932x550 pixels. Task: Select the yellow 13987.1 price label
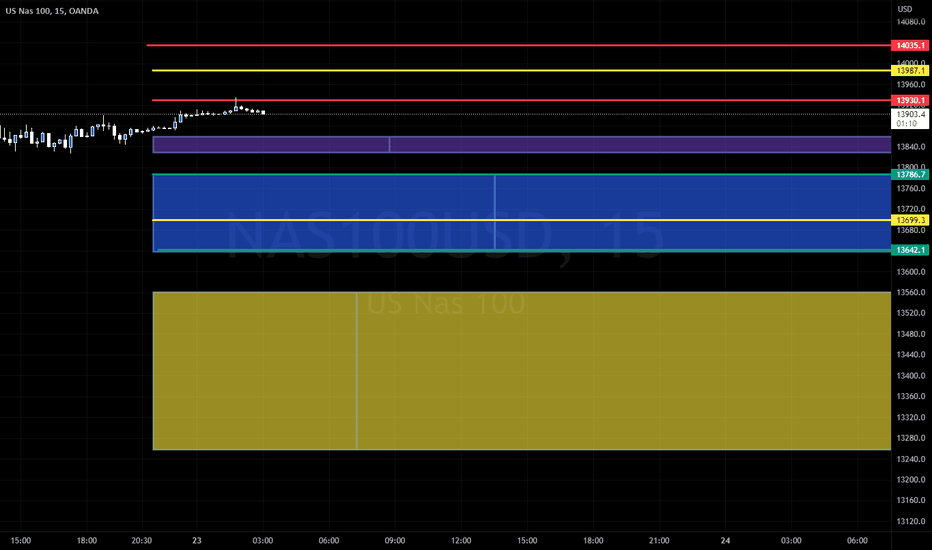pos(909,71)
